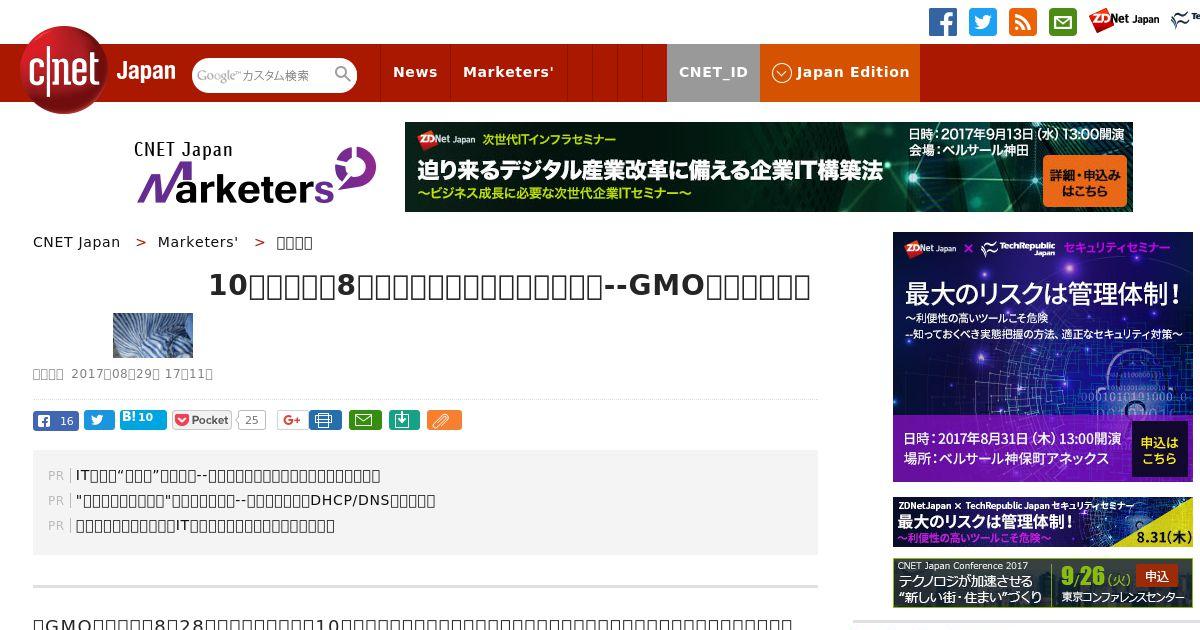Go to the CNET Japan breadcrumb link
The height and width of the screenshot is (630, 1200).
(x=76, y=242)
